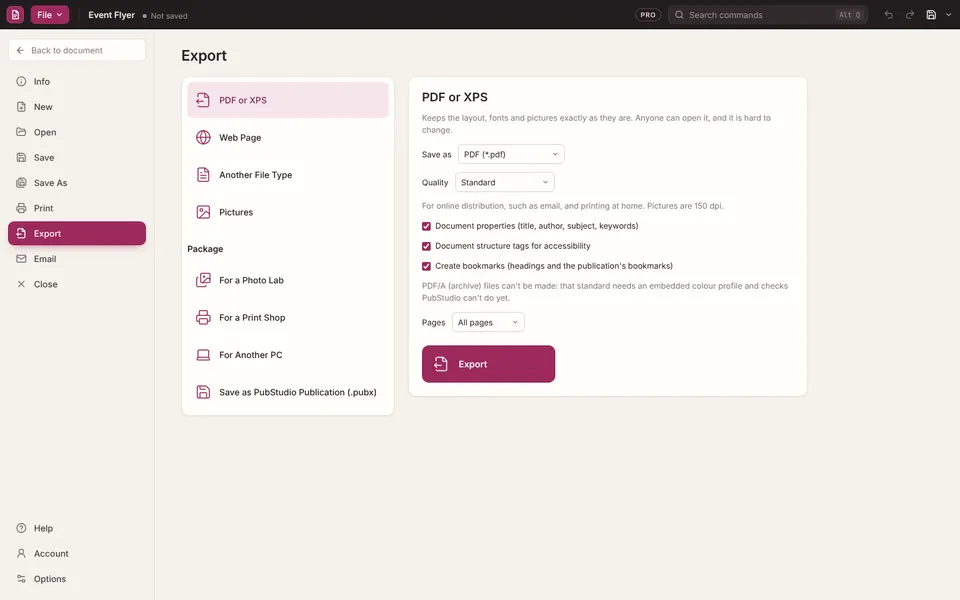This screenshot has width=960, height=600.
Task: Open Help from the sidebar bottom
Action: 77,528
